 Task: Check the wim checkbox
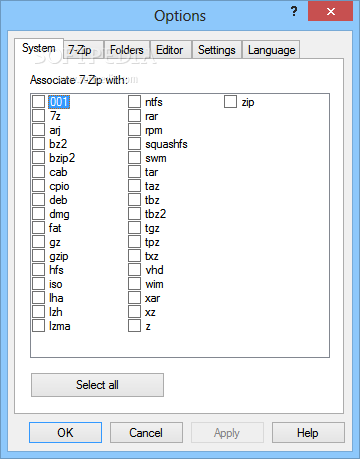coord(134,284)
